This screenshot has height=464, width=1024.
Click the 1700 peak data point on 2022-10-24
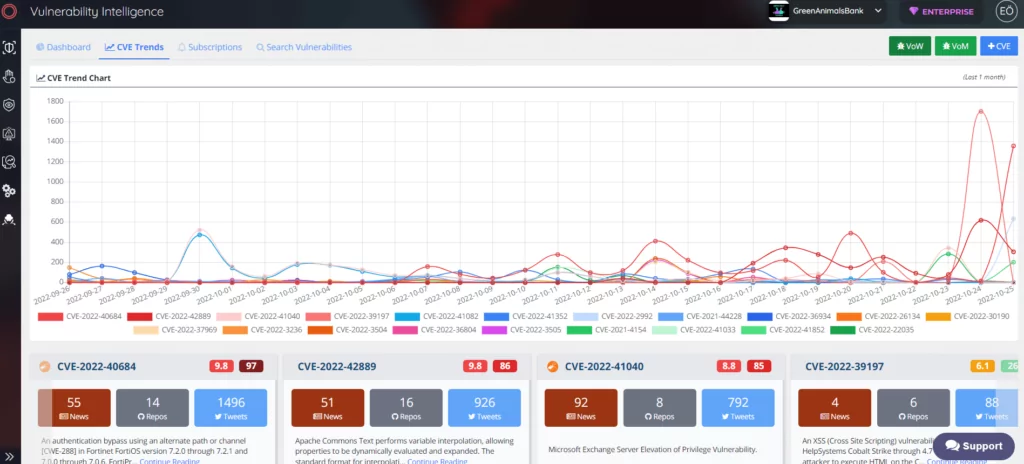tap(981, 111)
